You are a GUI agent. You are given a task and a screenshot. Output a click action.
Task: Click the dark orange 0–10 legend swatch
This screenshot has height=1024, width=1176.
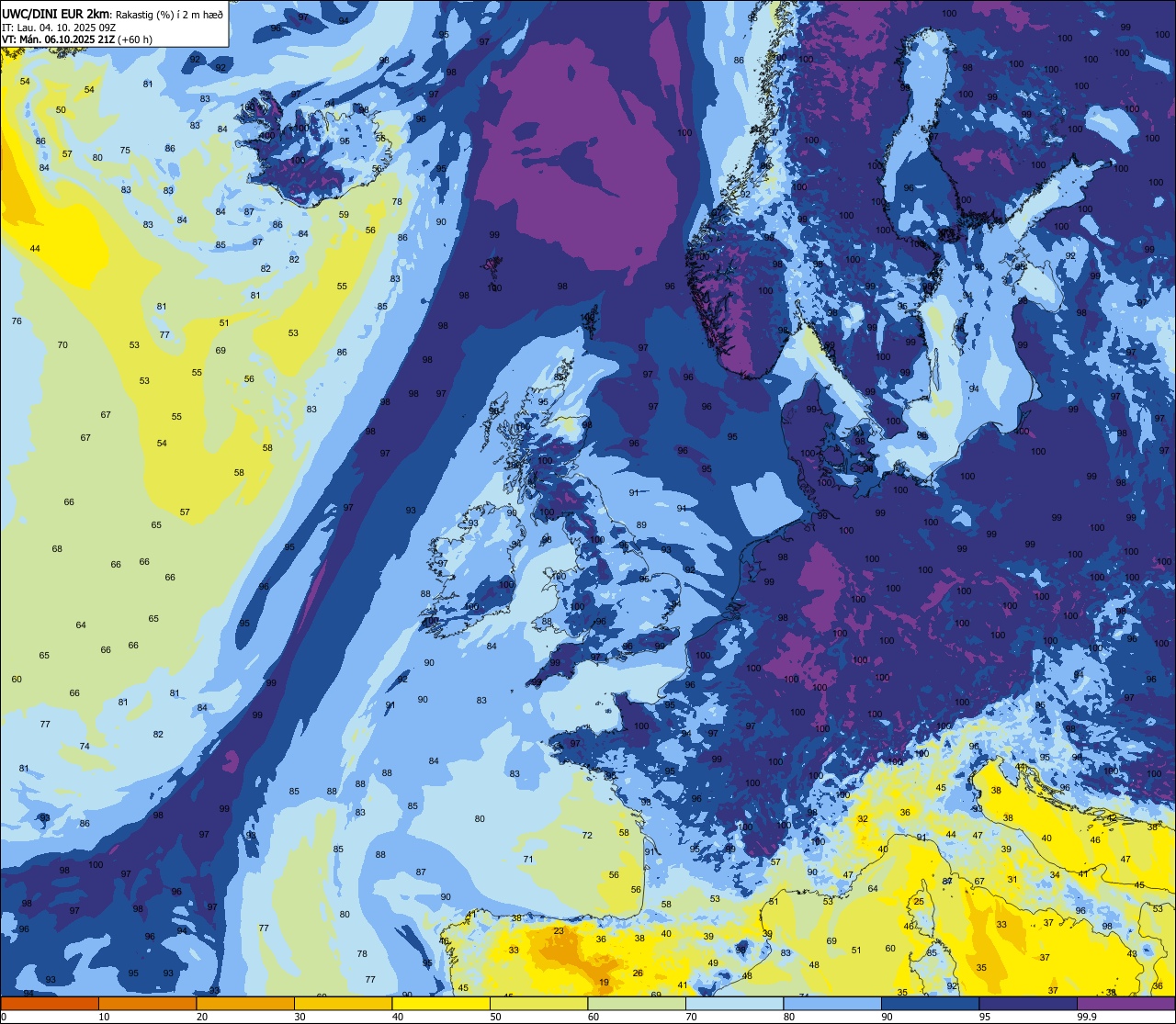50,1003
